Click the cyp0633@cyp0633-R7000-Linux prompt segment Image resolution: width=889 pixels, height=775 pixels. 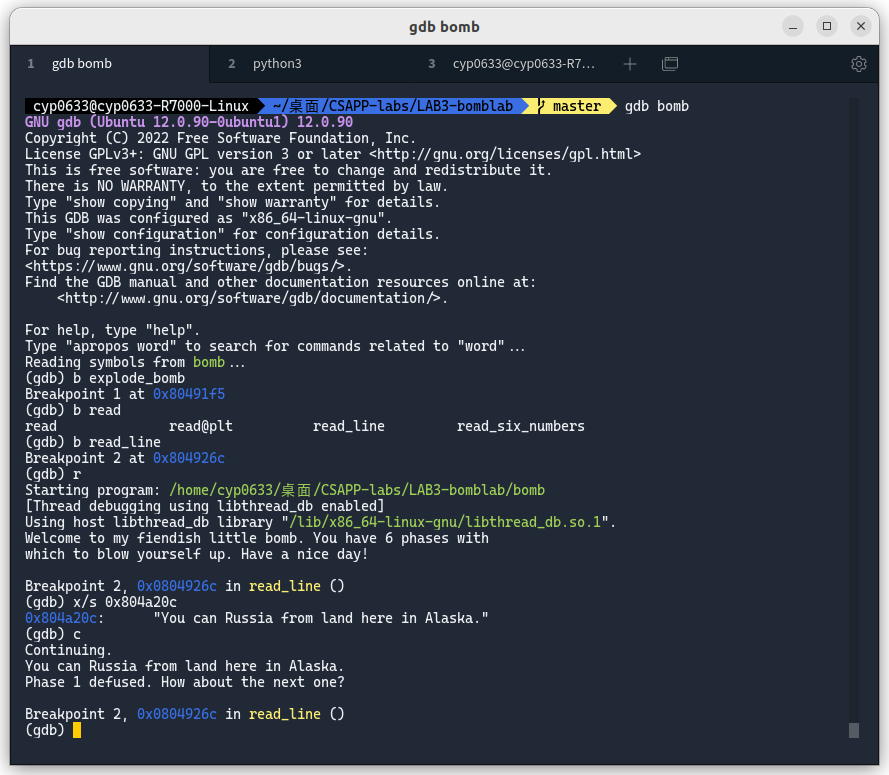click(141, 107)
